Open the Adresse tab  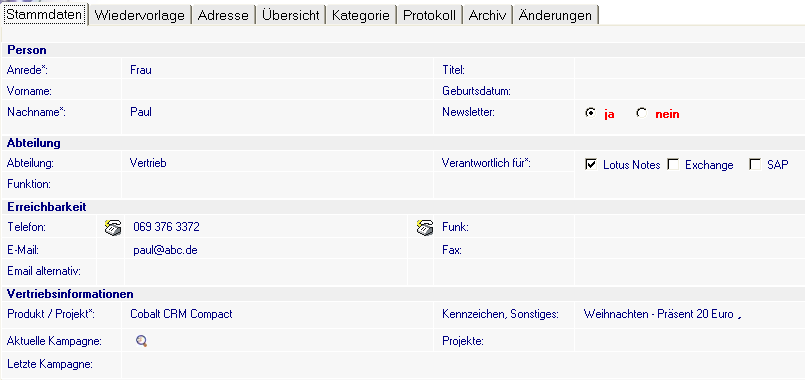pos(223,15)
